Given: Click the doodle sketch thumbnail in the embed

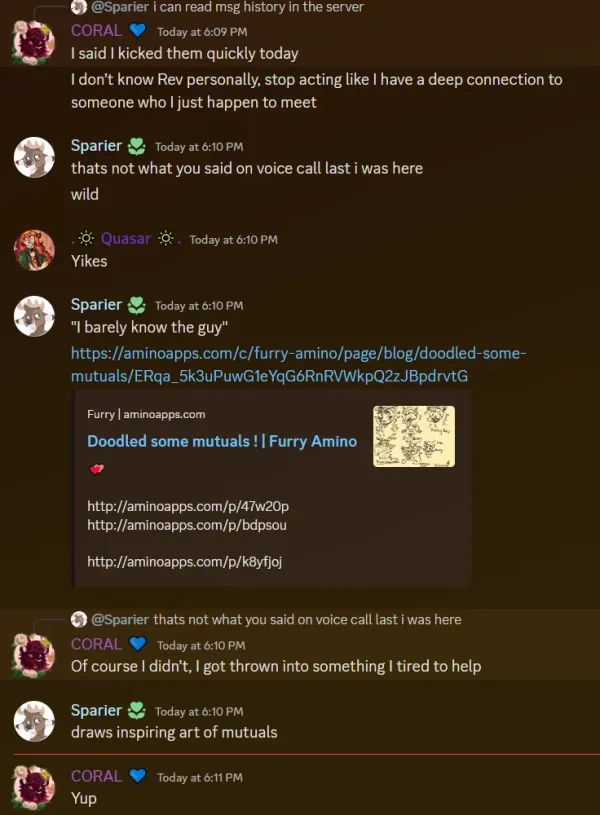Looking at the screenshot, I should [414, 437].
